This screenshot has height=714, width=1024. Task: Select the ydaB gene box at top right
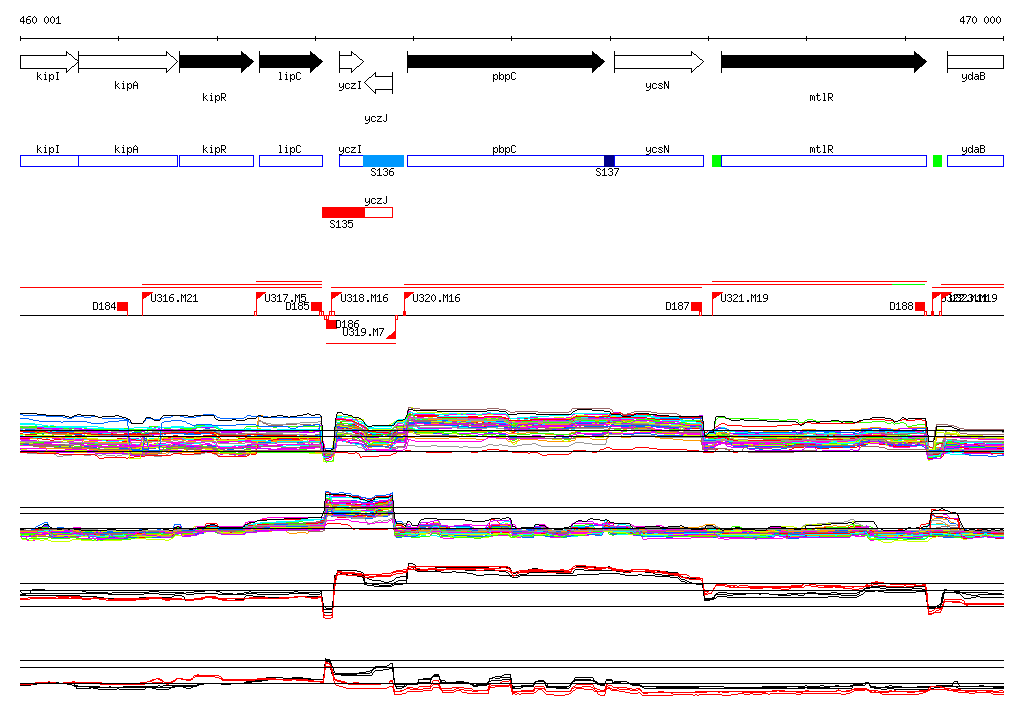coord(975,62)
